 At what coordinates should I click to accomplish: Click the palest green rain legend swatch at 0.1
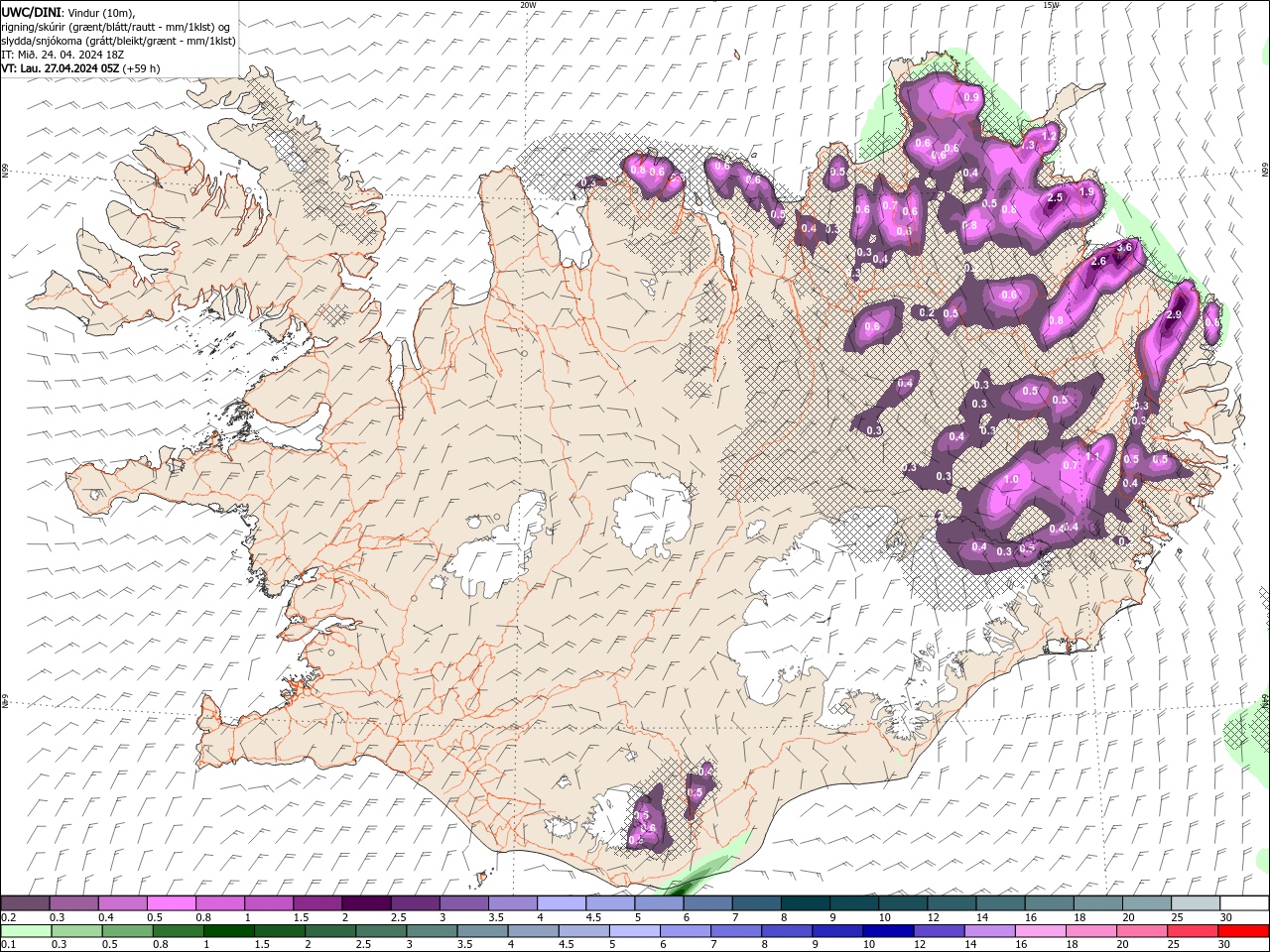(27, 931)
